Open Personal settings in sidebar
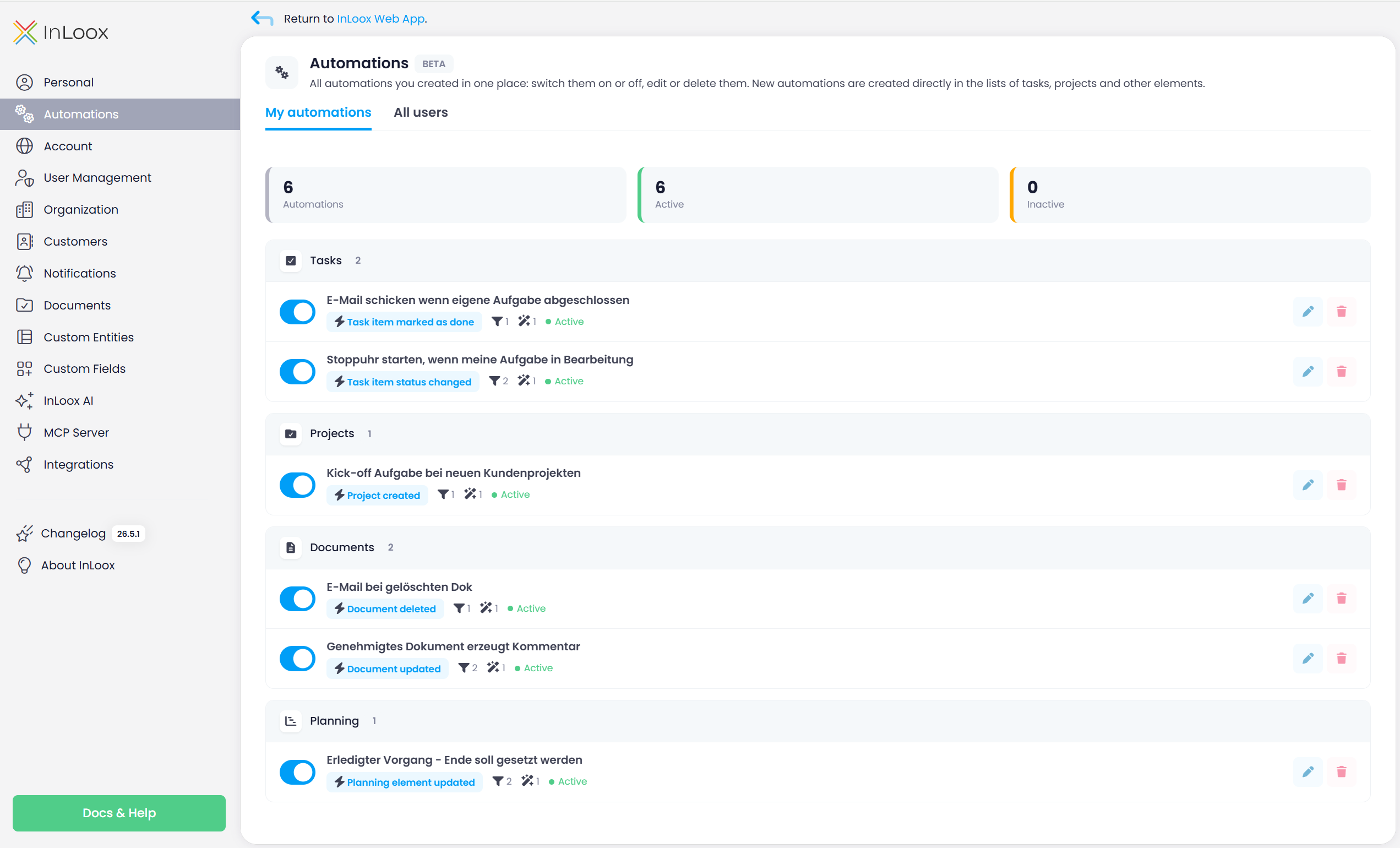 tap(120, 83)
